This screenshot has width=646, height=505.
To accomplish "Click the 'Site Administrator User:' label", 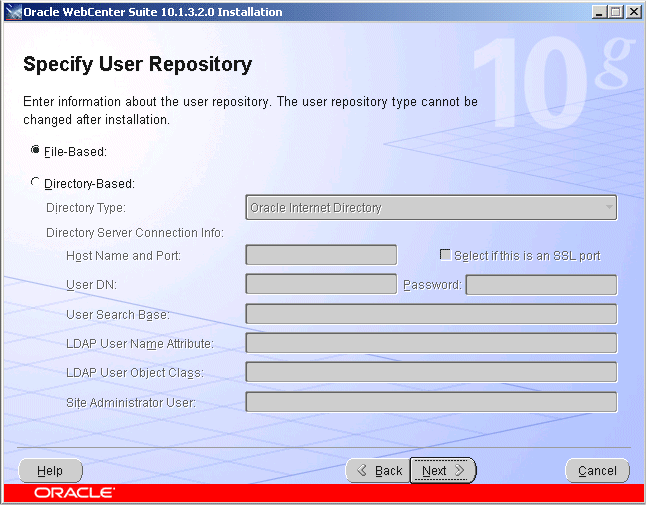I will [131, 402].
